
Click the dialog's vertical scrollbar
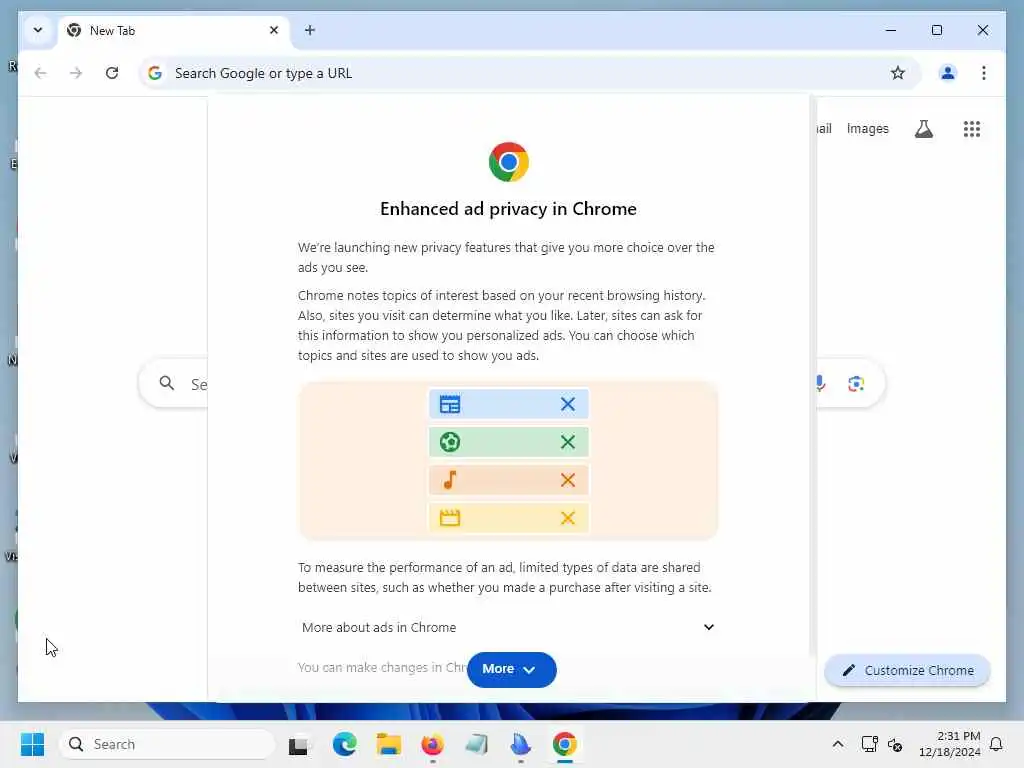[x=812, y=376]
